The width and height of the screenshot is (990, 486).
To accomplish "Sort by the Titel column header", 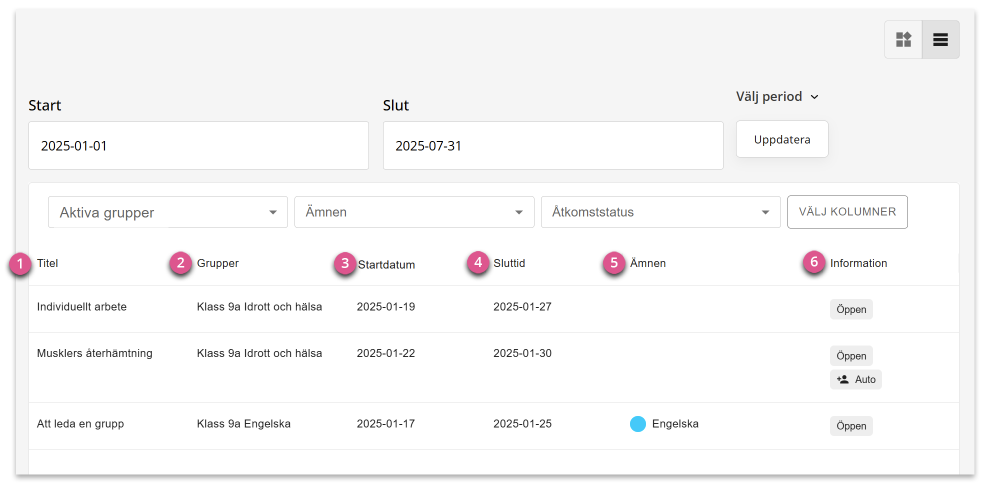I will click(x=48, y=263).
